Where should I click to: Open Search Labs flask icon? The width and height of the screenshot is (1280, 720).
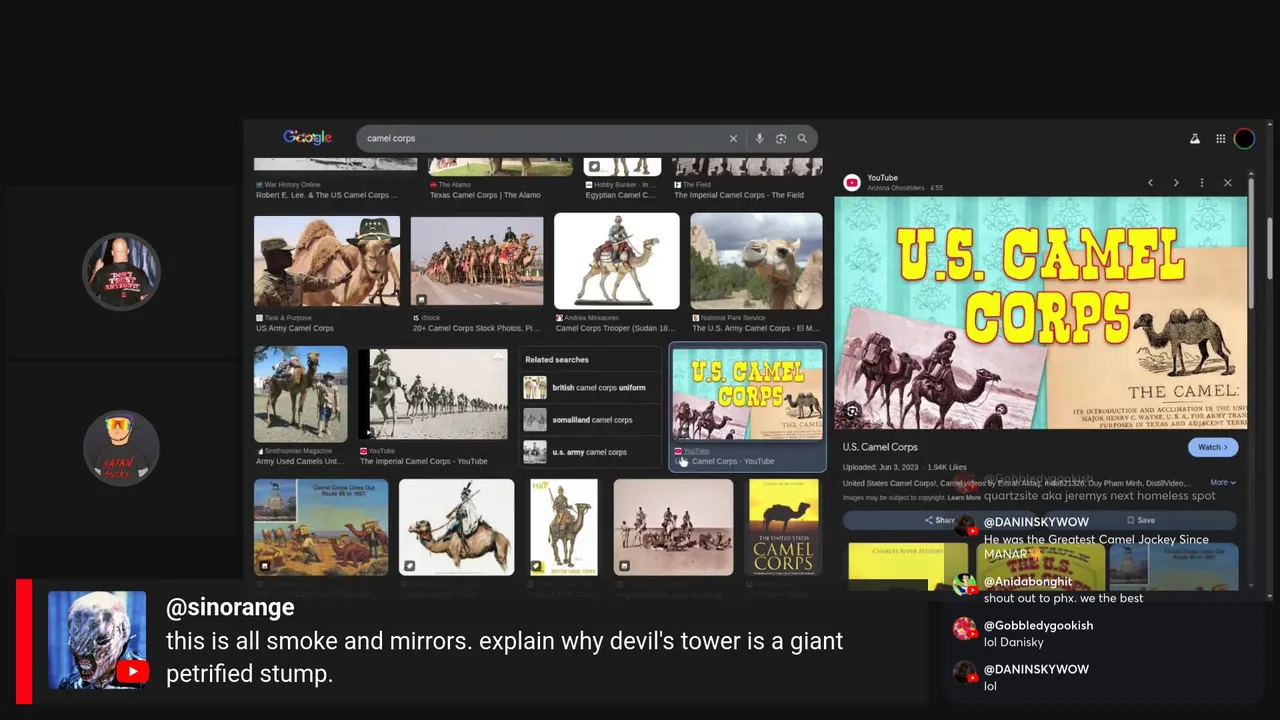(1195, 139)
